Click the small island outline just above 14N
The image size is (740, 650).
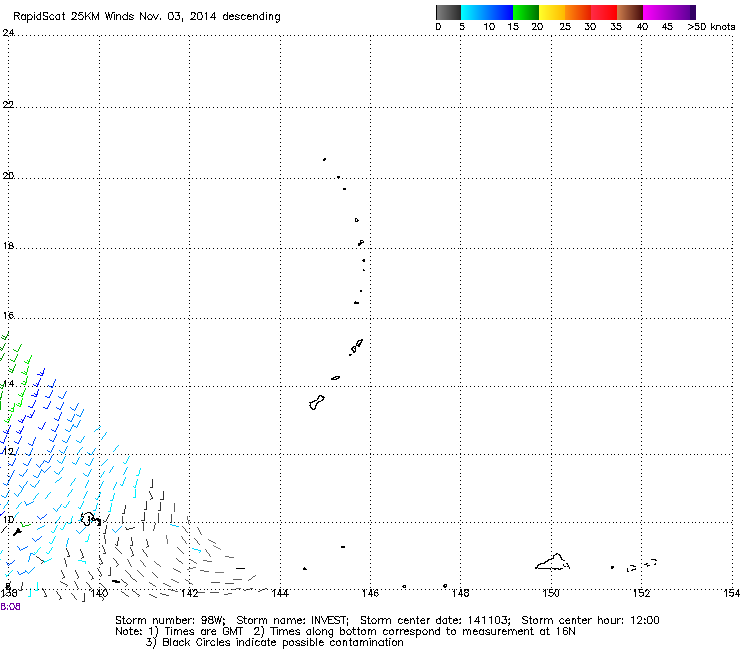coord(336,378)
